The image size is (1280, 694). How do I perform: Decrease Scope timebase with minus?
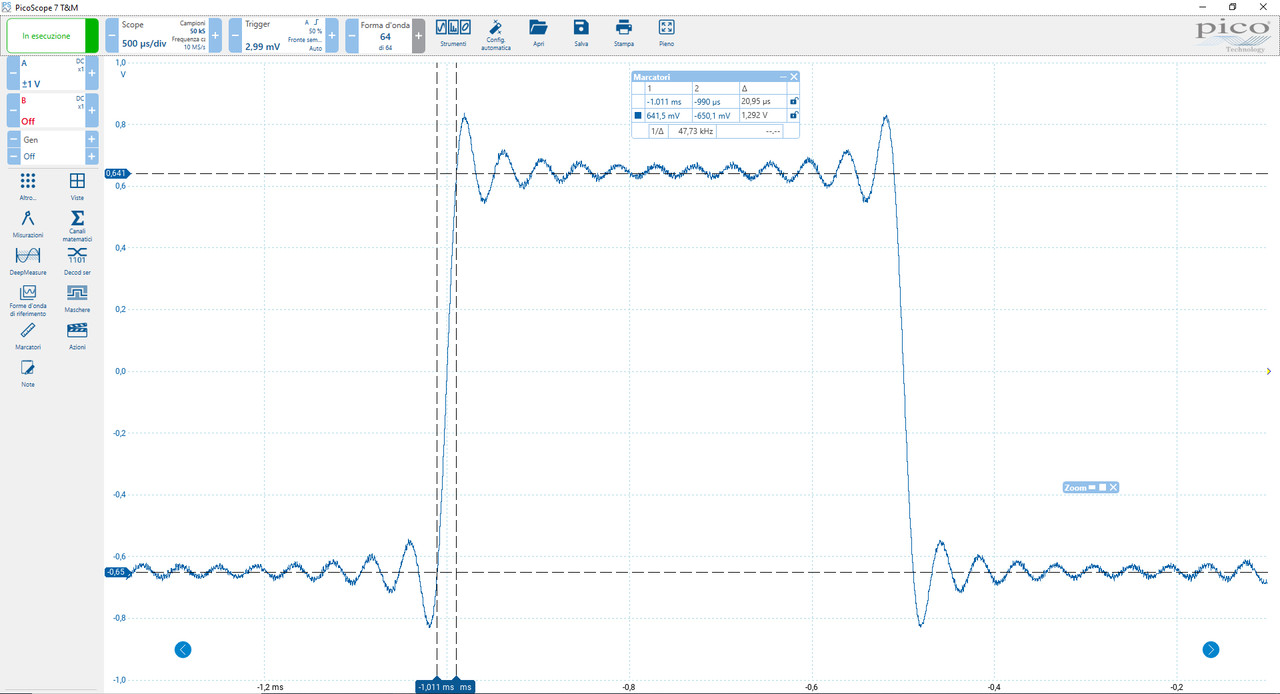coord(111,35)
